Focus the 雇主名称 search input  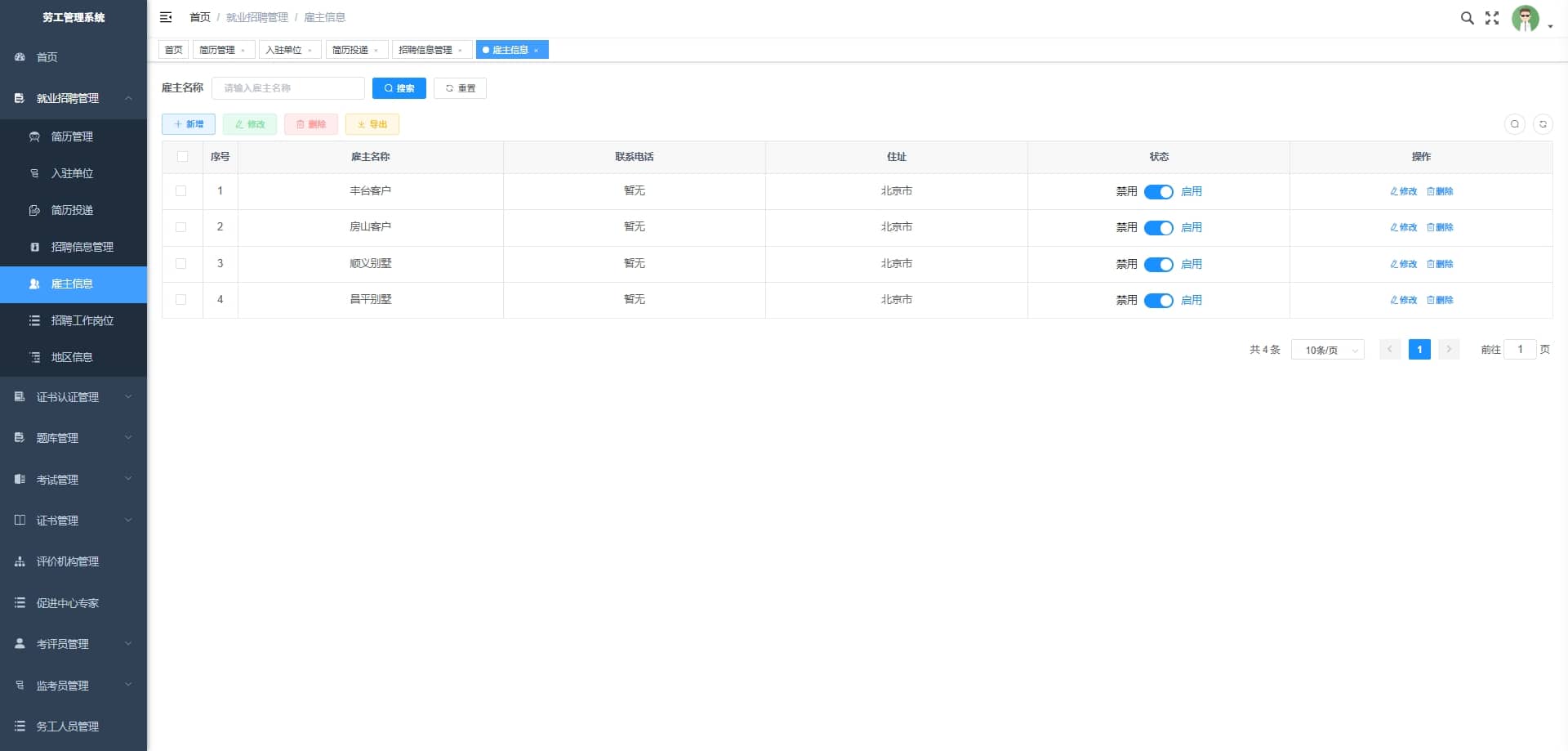(288, 88)
